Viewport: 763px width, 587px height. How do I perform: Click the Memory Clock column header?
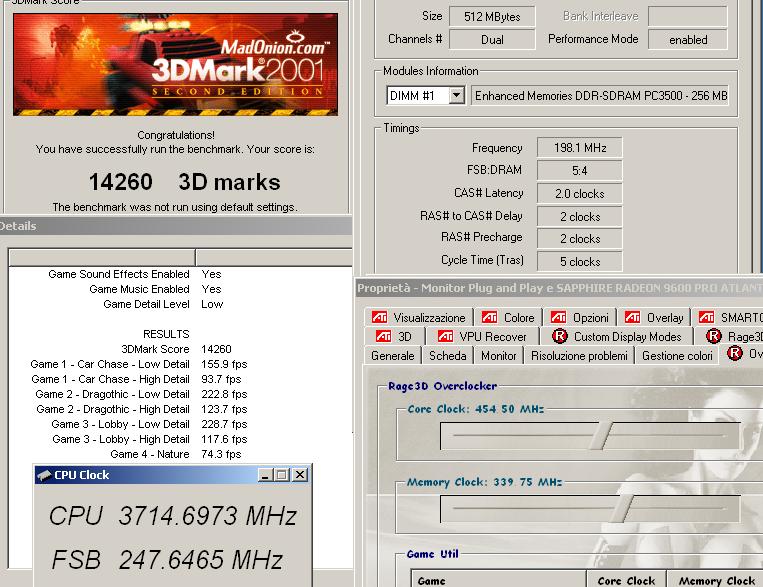pos(715,580)
